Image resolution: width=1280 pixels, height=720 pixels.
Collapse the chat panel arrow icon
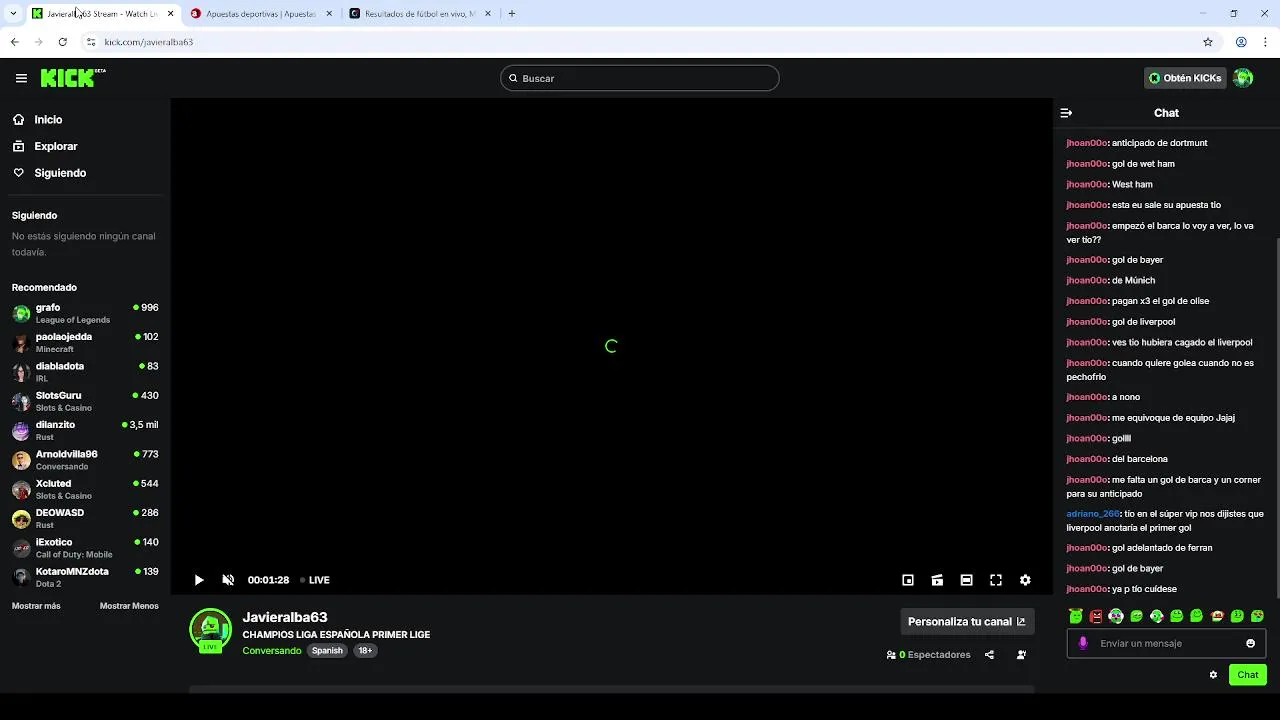click(1066, 113)
